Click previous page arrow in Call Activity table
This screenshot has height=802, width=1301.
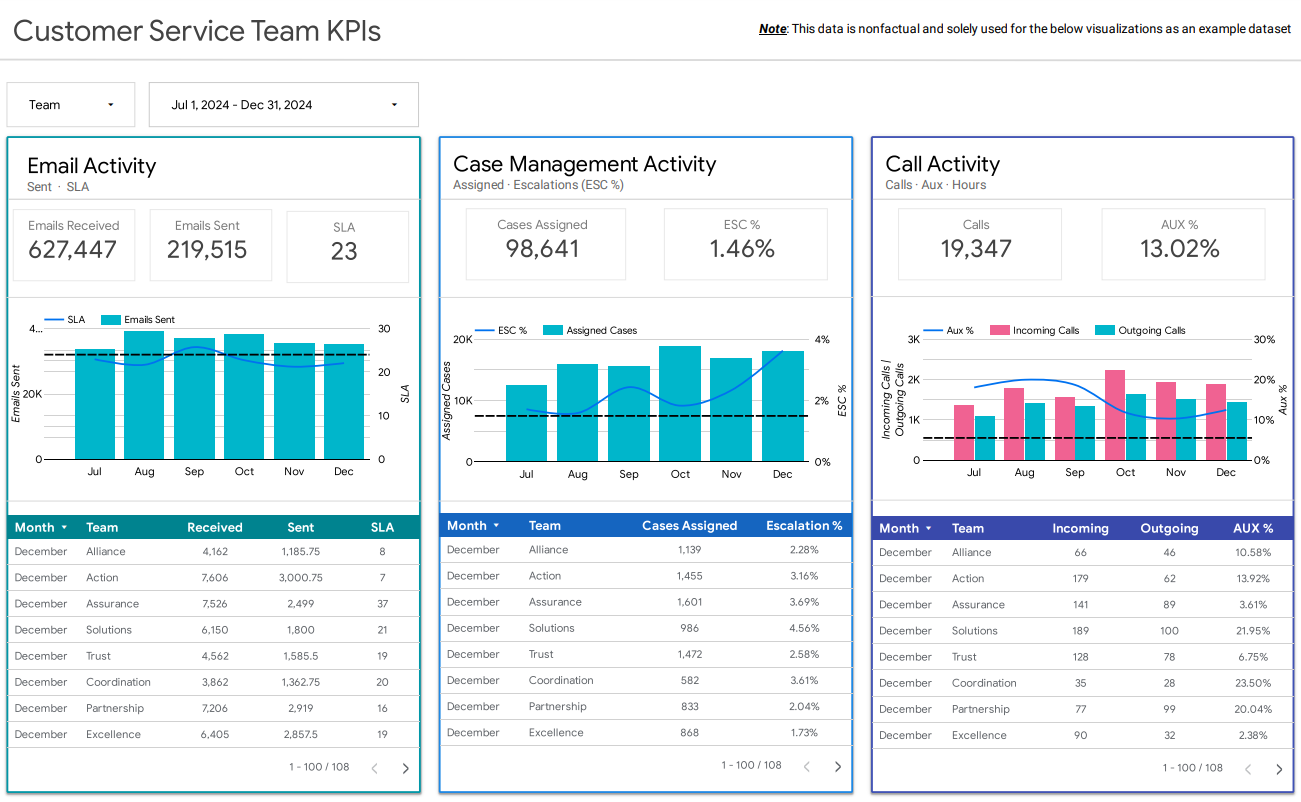pos(1247,769)
